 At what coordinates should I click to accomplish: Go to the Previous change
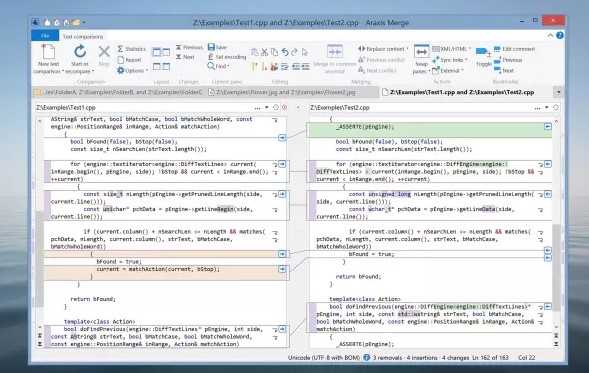(189, 47)
